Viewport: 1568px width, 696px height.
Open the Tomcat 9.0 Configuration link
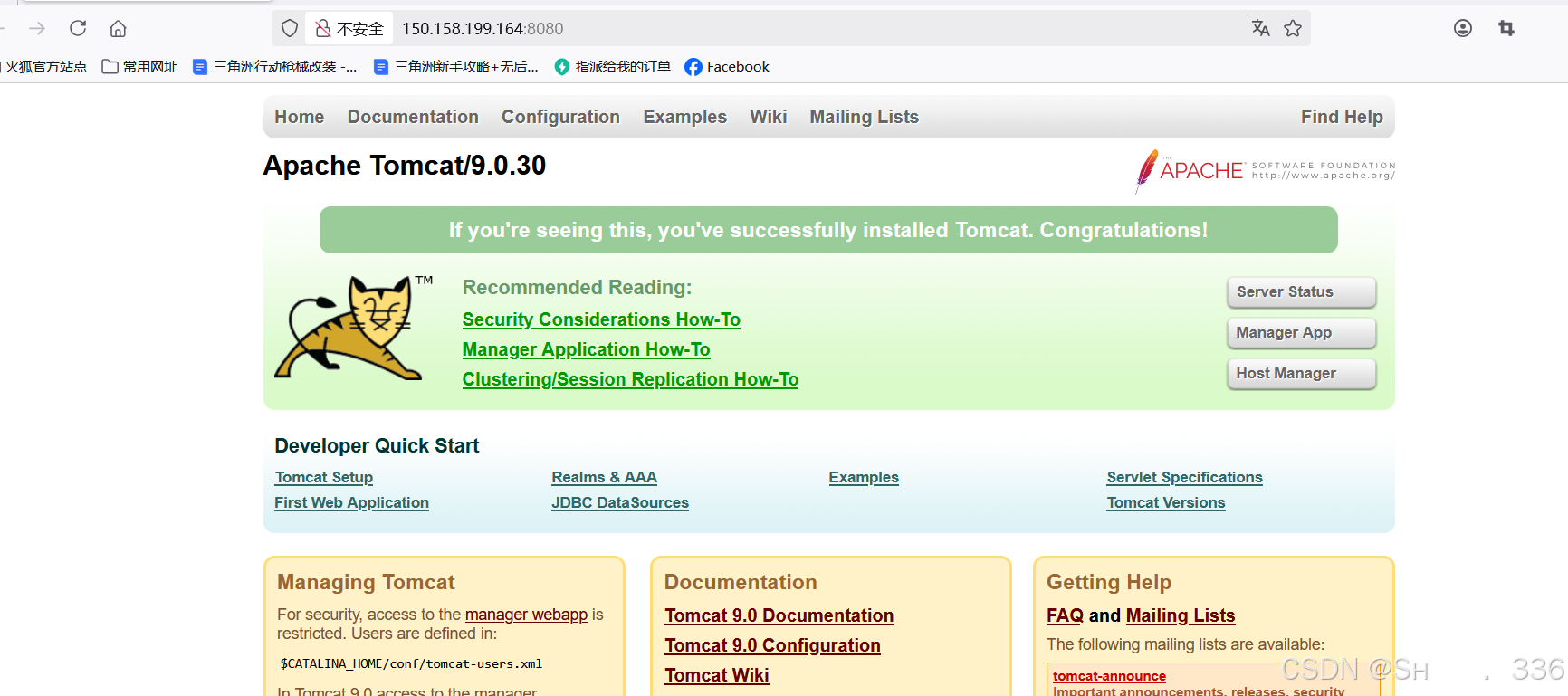[x=772, y=645]
